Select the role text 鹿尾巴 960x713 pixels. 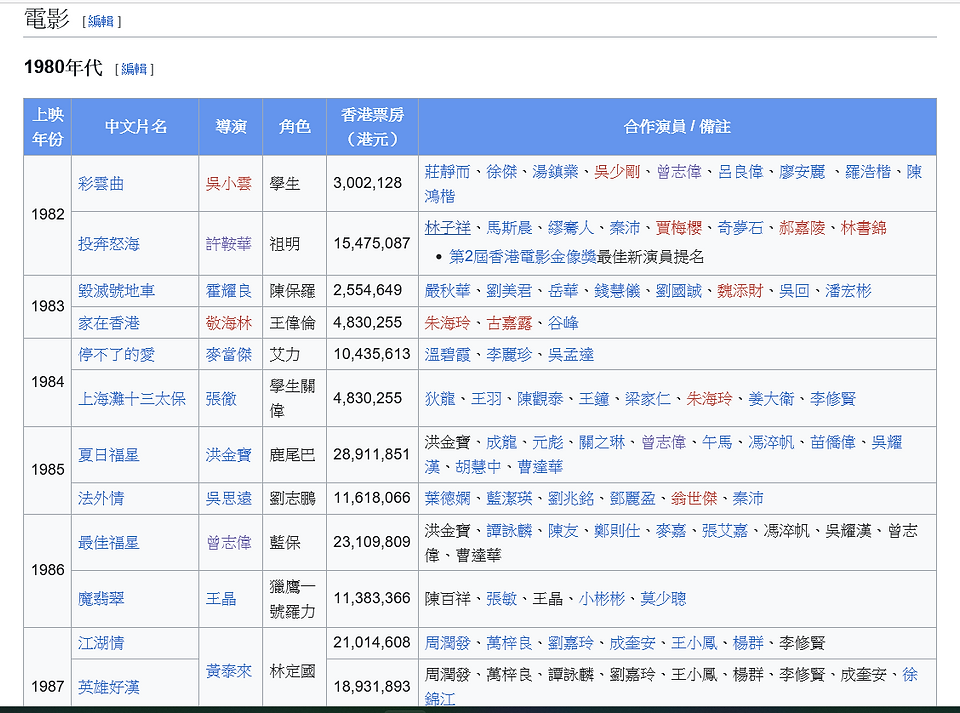(x=293, y=455)
